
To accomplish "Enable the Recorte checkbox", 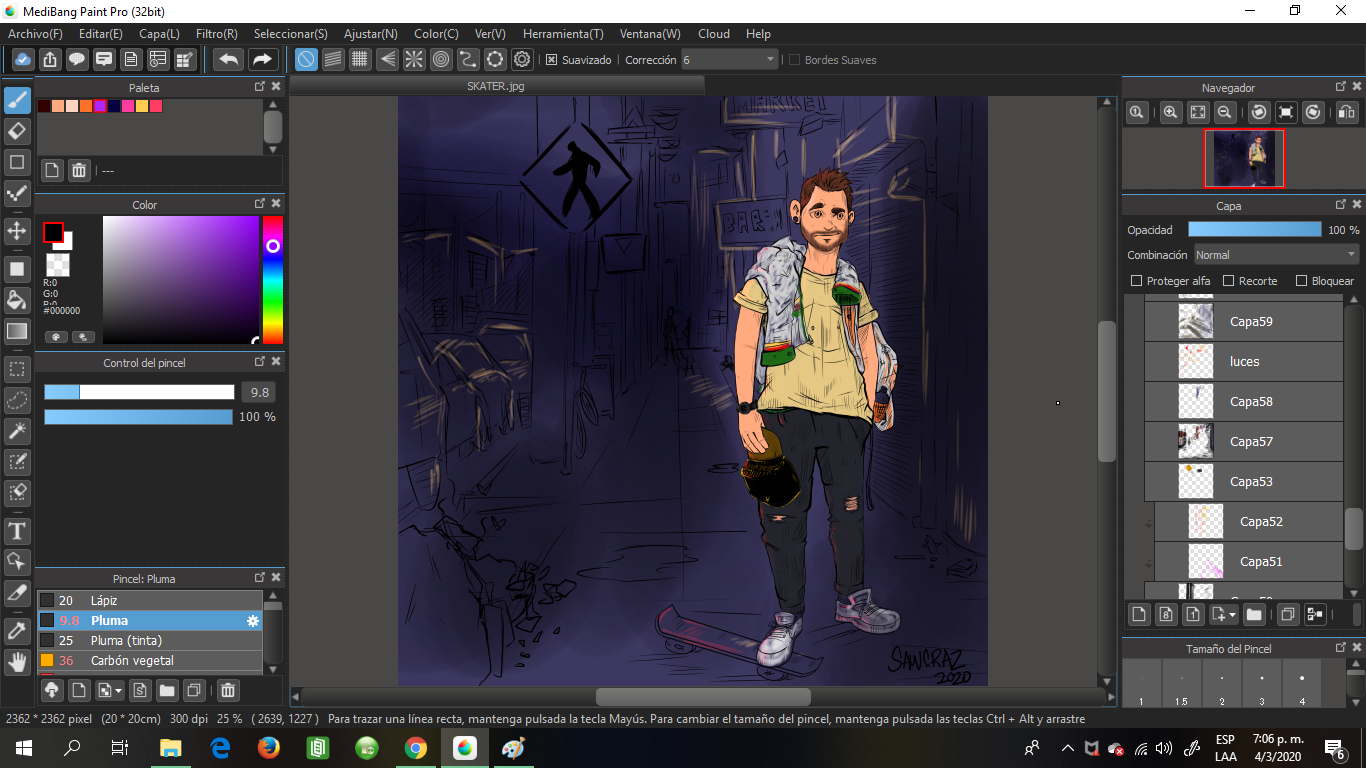I will 1228,281.
